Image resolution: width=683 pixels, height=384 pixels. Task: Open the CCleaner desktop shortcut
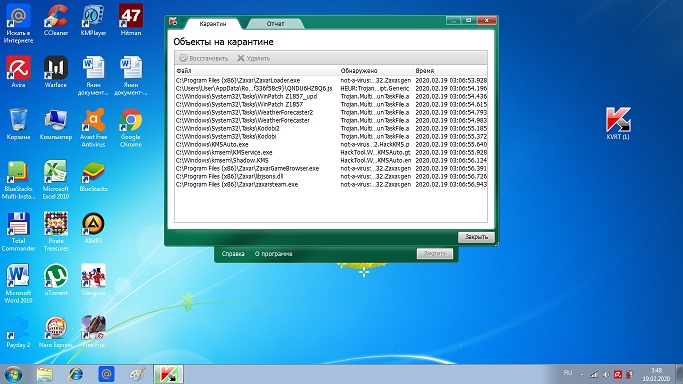56,20
